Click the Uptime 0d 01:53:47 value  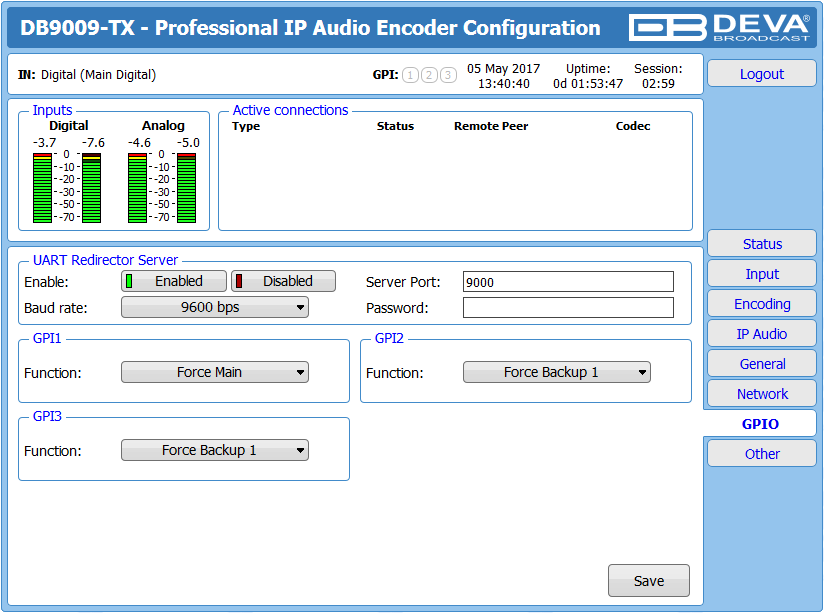[588, 84]
